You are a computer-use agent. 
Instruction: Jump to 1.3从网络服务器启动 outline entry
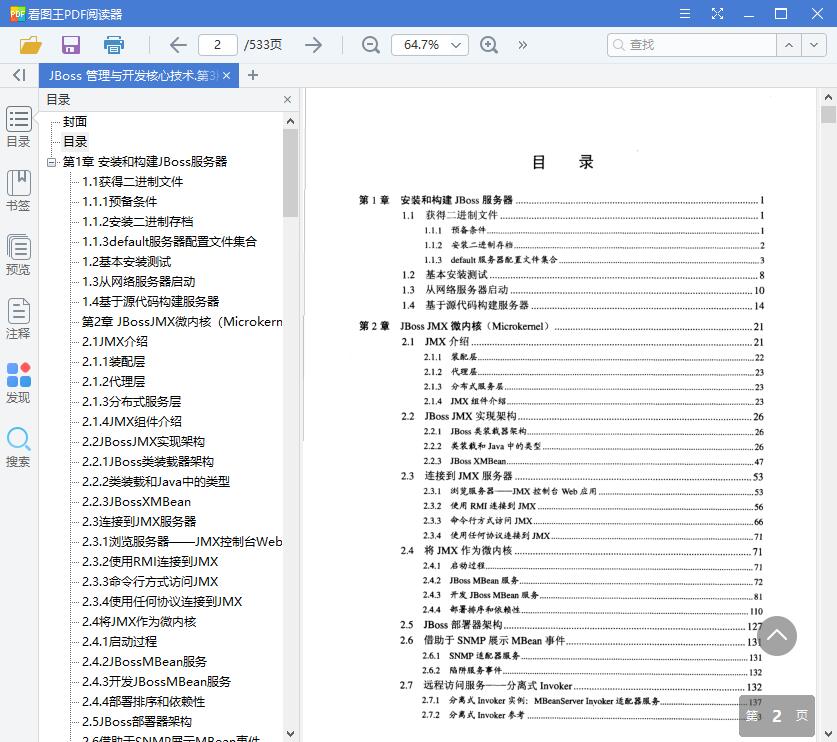(138, 281)
